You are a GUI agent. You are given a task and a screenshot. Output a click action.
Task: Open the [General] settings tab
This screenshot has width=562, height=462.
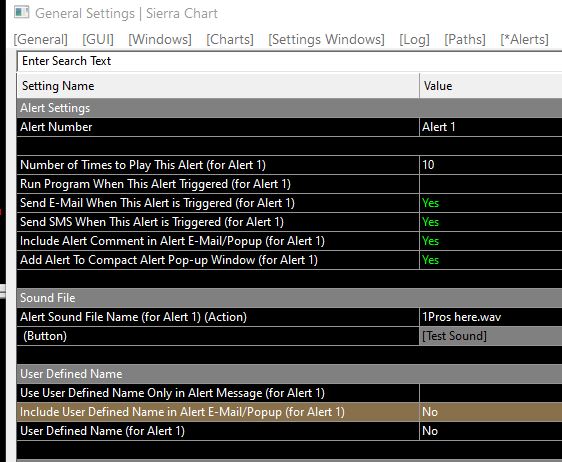pos(41,39)
